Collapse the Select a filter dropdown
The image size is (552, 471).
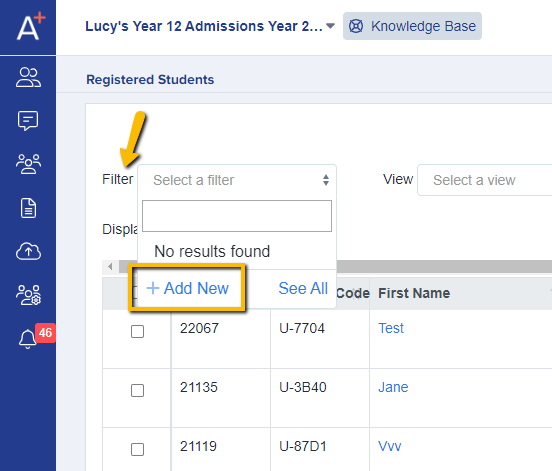(x=237, y=180)
